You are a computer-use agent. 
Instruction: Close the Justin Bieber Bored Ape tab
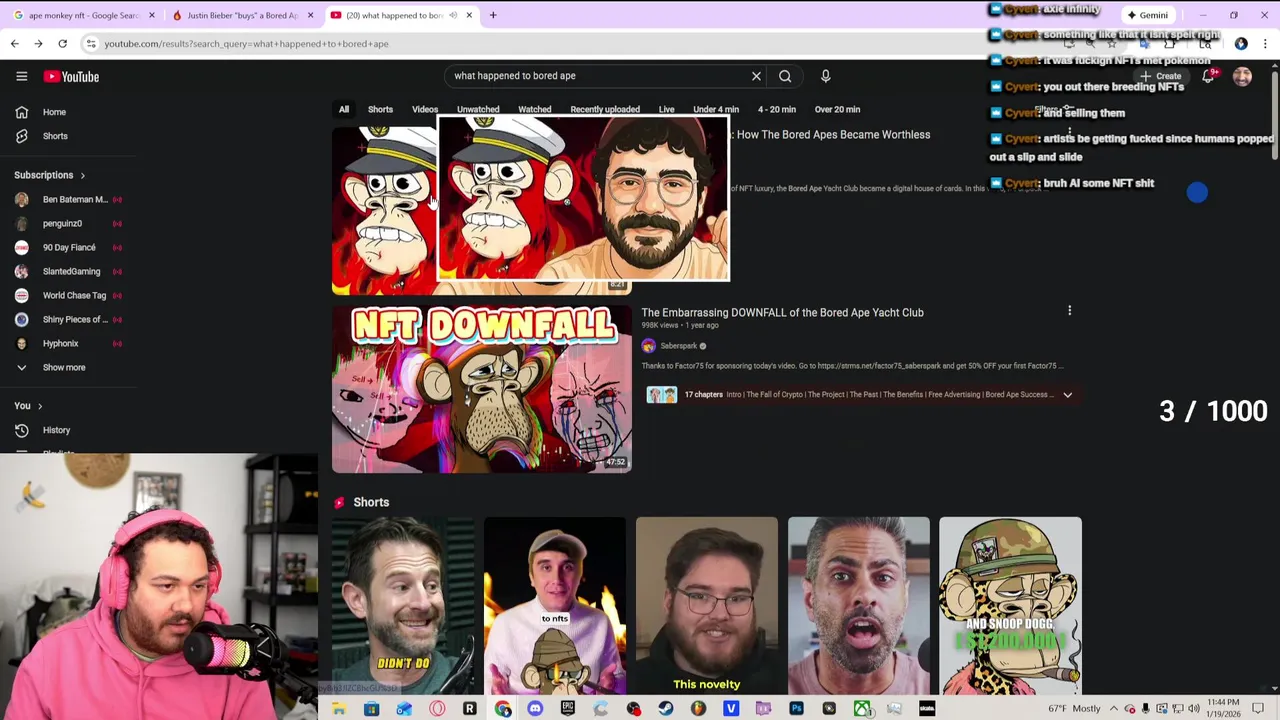(x=310, y=15)
